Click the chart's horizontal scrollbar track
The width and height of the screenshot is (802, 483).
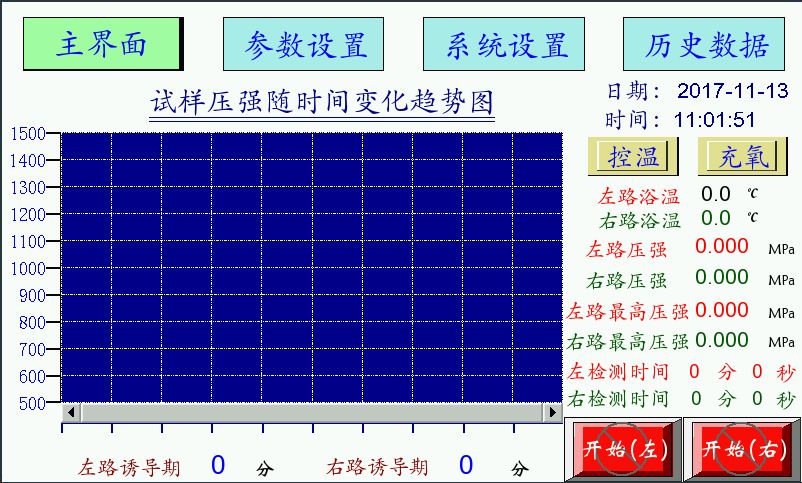(312, 412)
